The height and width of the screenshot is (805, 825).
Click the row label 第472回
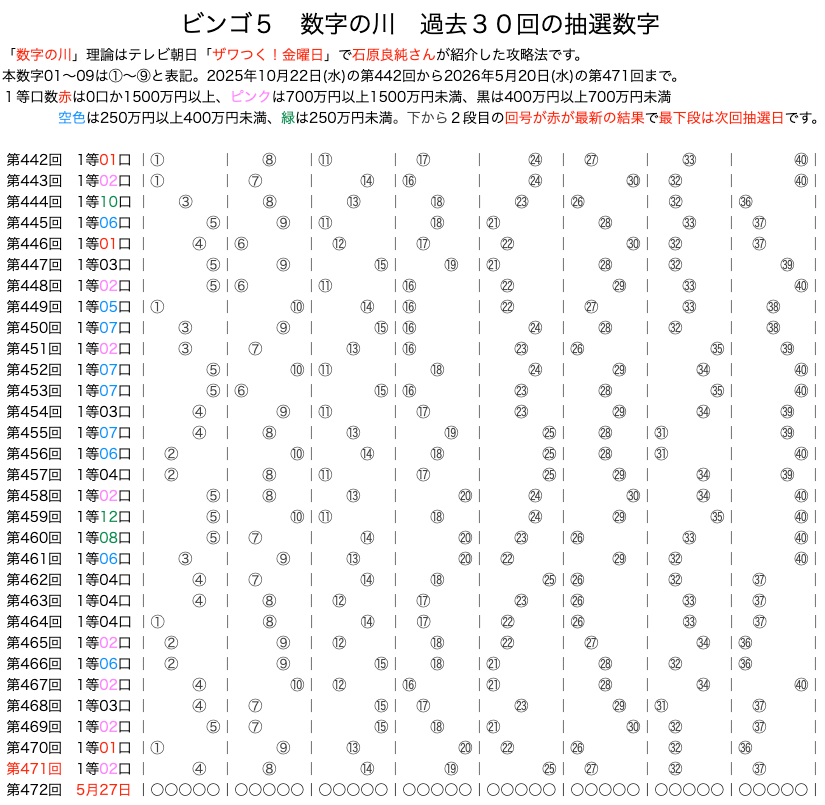[34, 790]
